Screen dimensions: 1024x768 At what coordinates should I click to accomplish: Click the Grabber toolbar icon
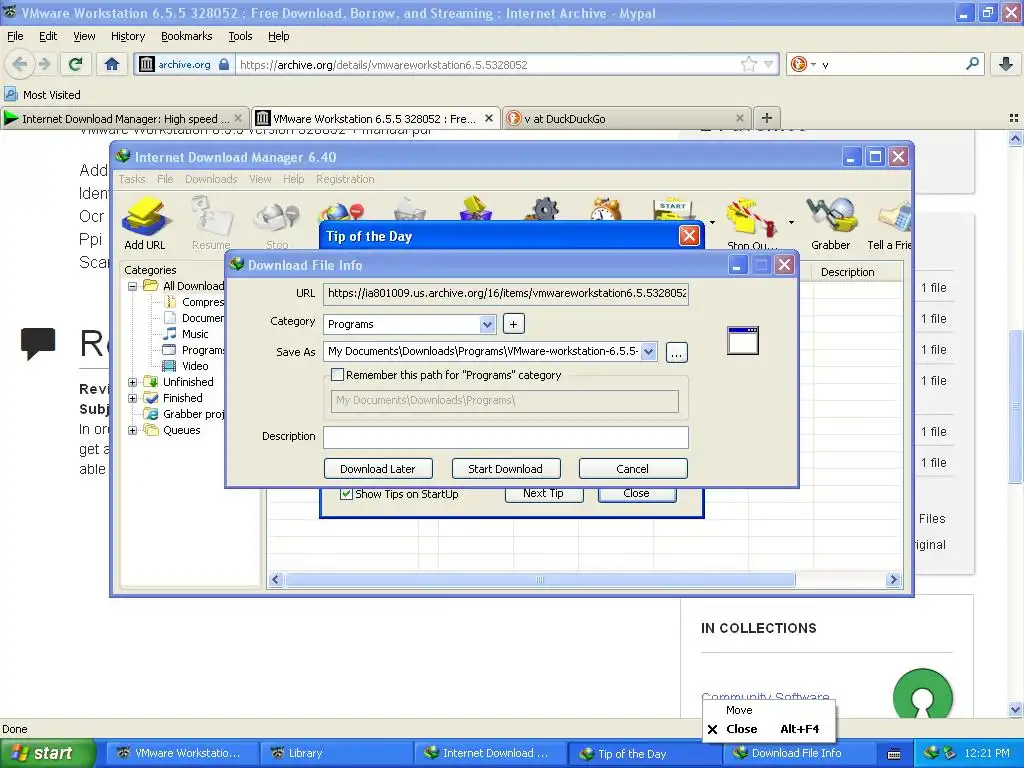pos(831,225)
